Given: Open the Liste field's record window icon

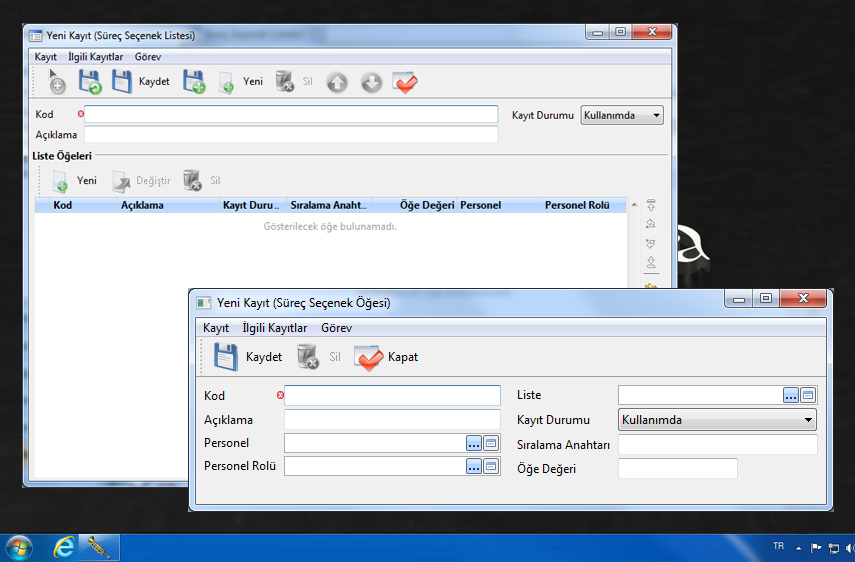Looking at the screenshot, I should coord(808,395).
